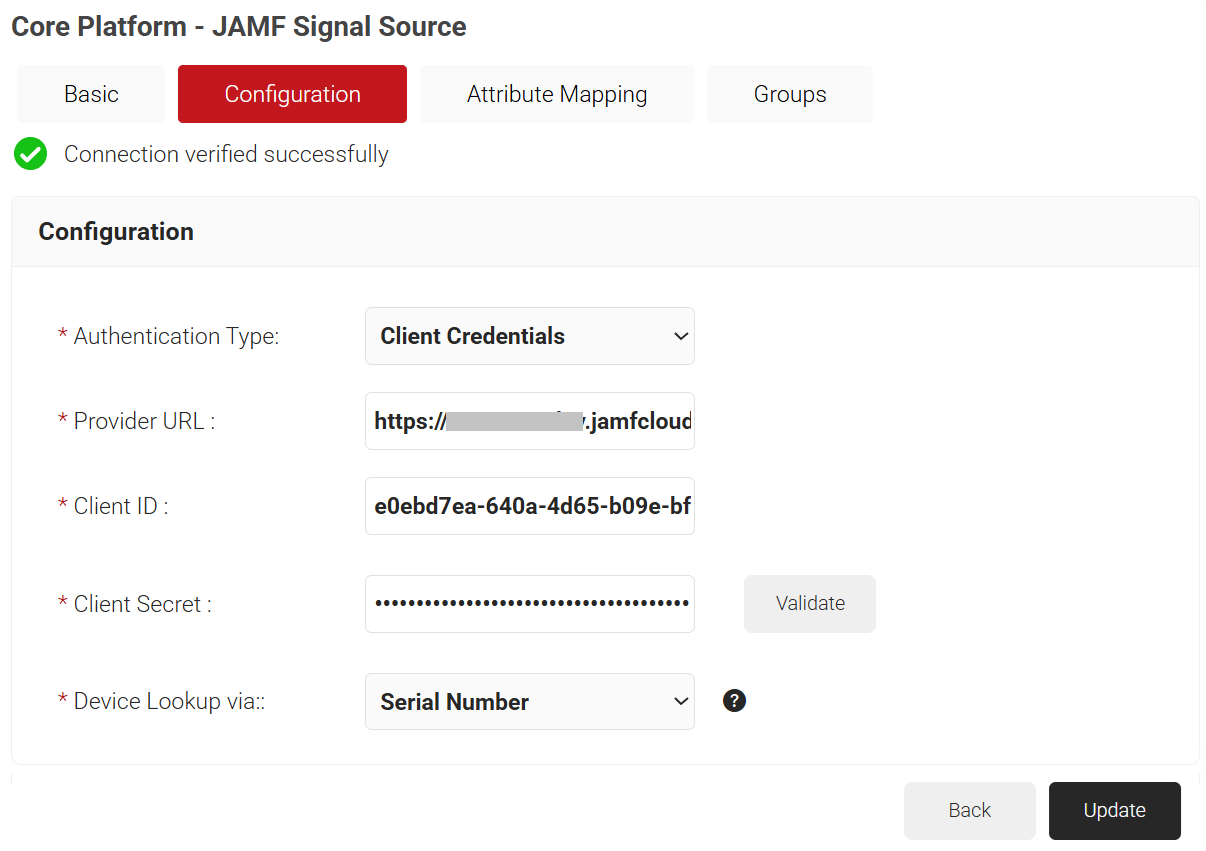Focus the Provider URL input field

[530, 421]
